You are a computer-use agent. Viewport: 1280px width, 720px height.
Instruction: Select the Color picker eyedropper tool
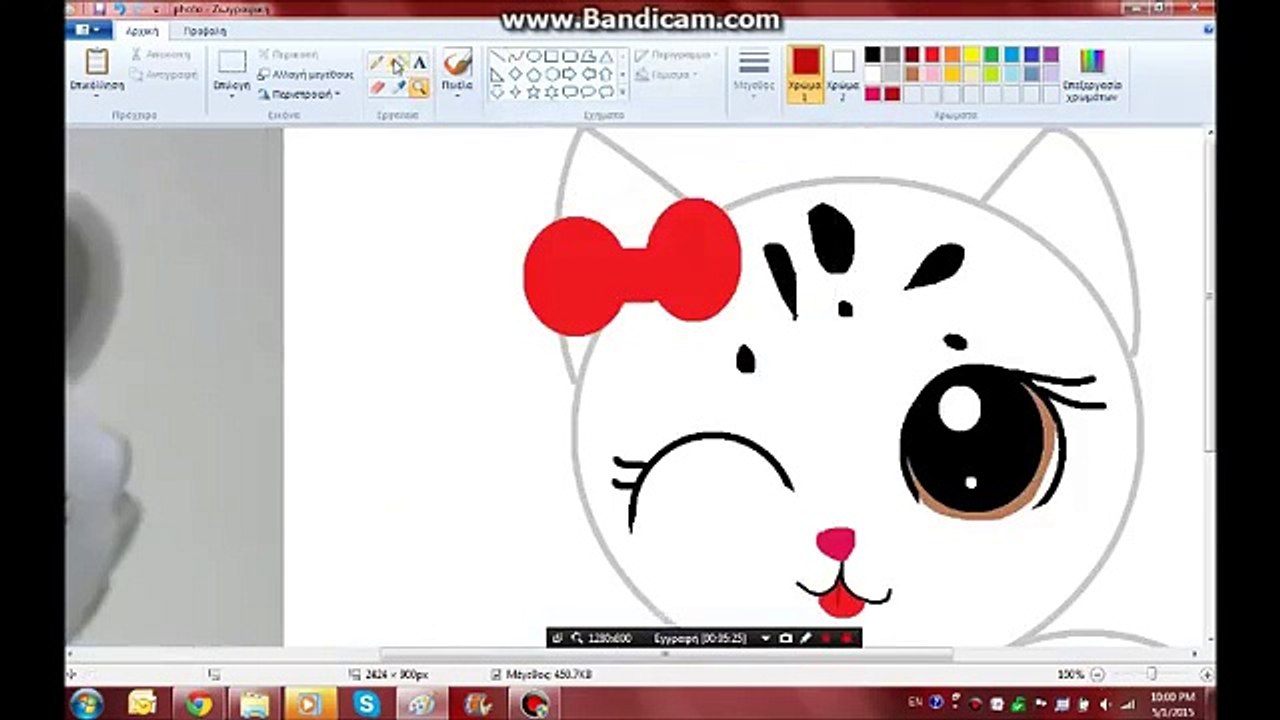pos(398,88)
